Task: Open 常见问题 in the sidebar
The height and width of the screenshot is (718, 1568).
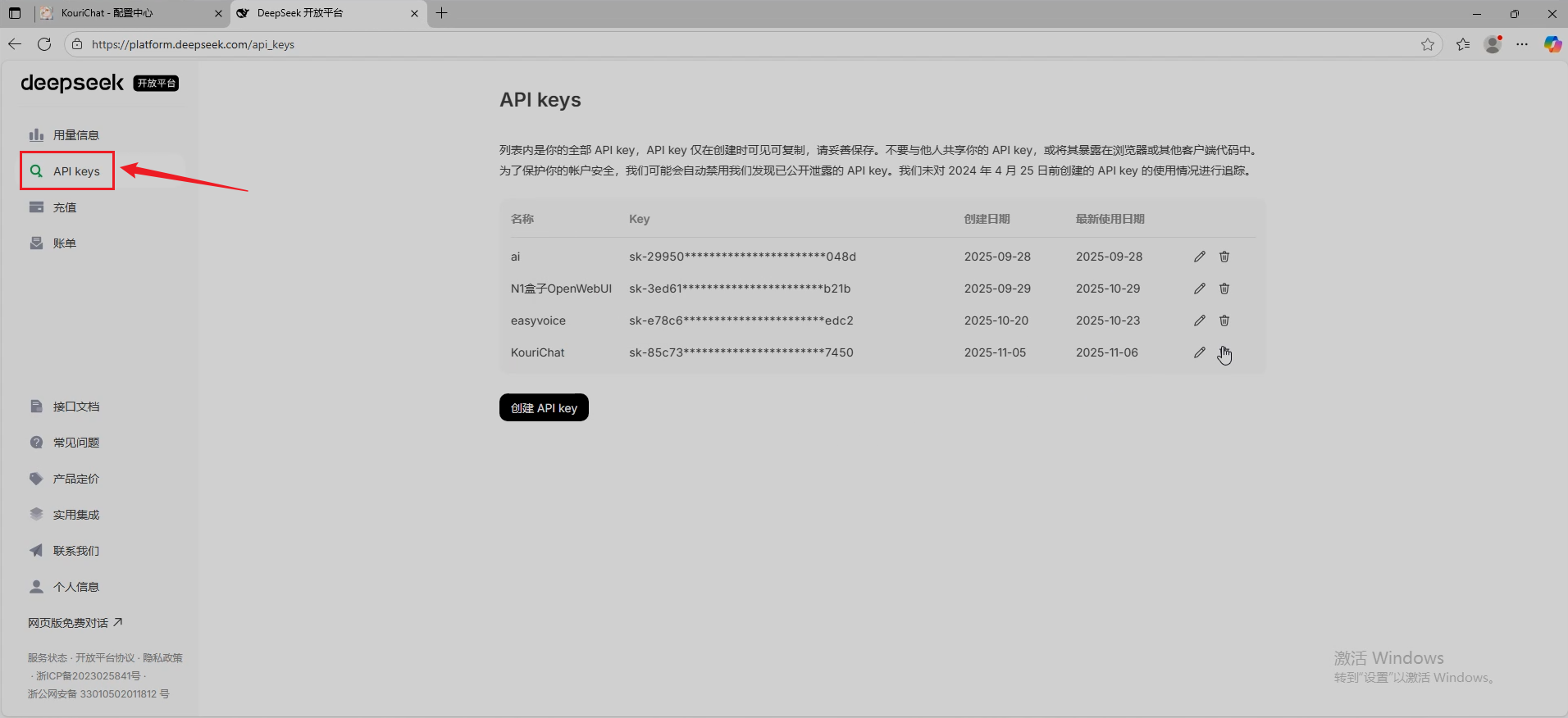Action: pyautogui.click(x=75, y=443)
